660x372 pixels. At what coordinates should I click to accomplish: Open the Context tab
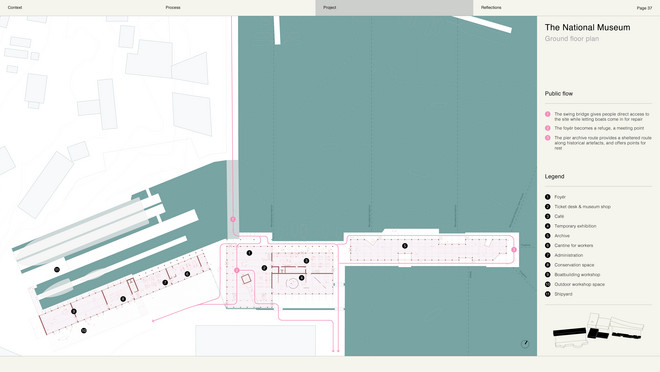tap(15, 8)
